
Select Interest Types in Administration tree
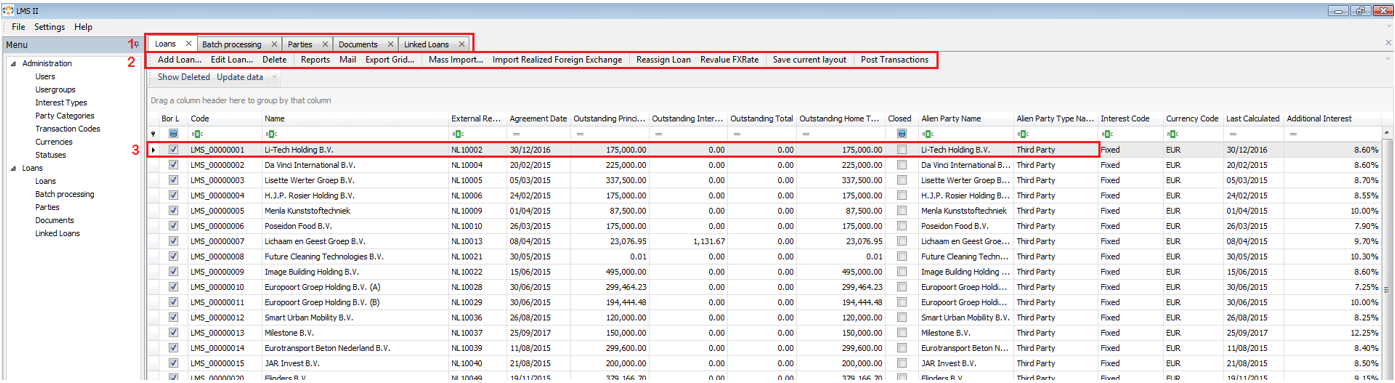[61, 102]
